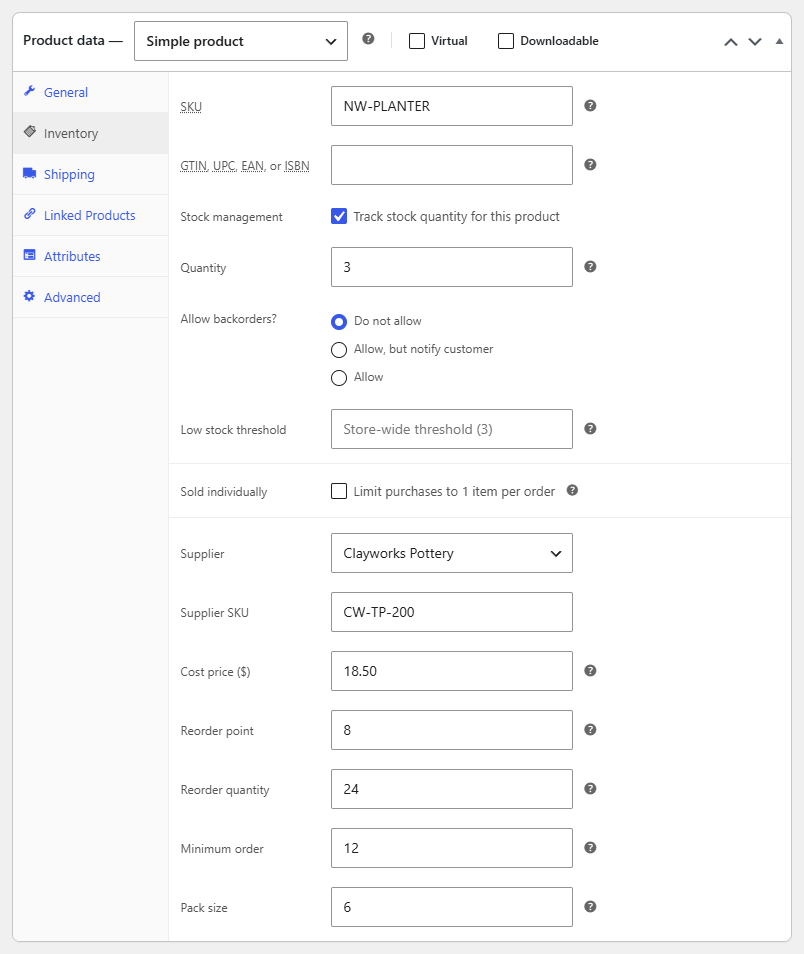This screenshot has height=954, width=804.
Task: Move the Product data panel up
Action: pyautogui.click(x=731, y=41)
